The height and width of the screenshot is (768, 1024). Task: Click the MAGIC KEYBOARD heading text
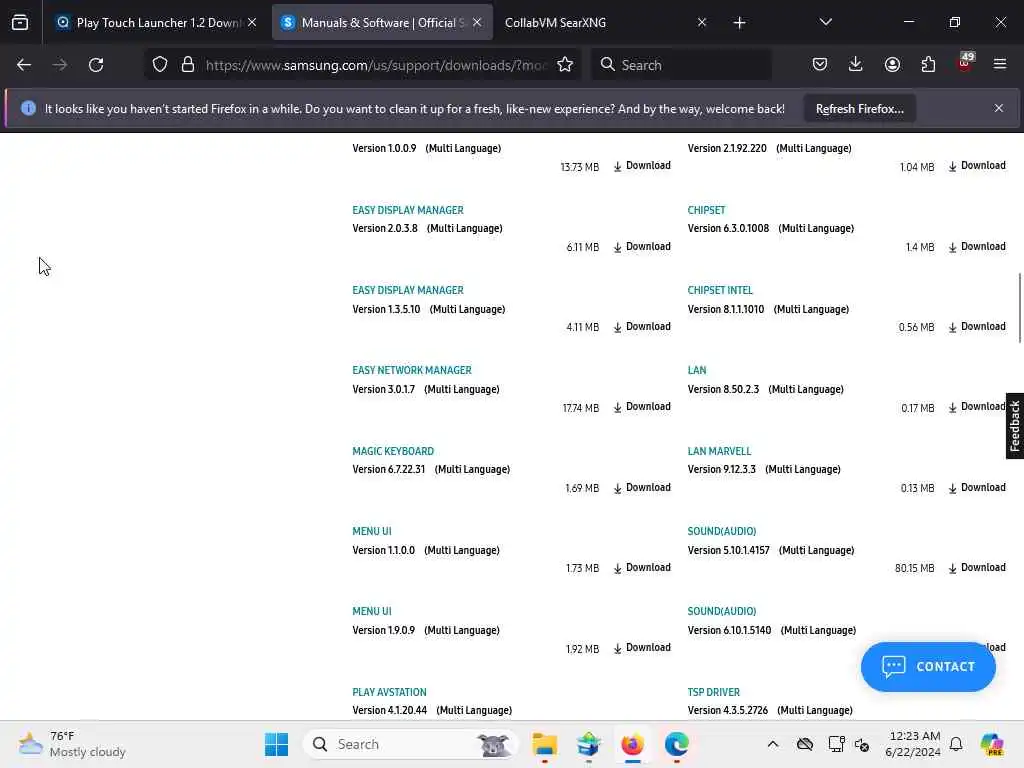(392, 451)
